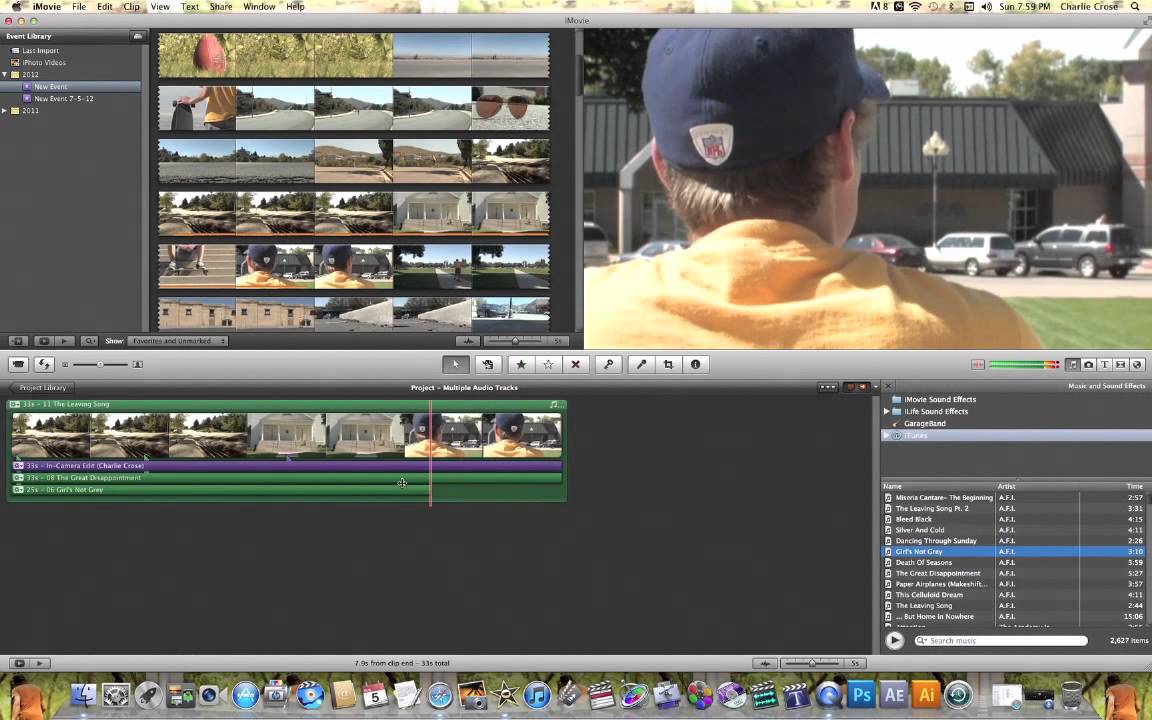Open the Clip menu
Viewport: 1152px width, 720px height.
coord(132,7)
